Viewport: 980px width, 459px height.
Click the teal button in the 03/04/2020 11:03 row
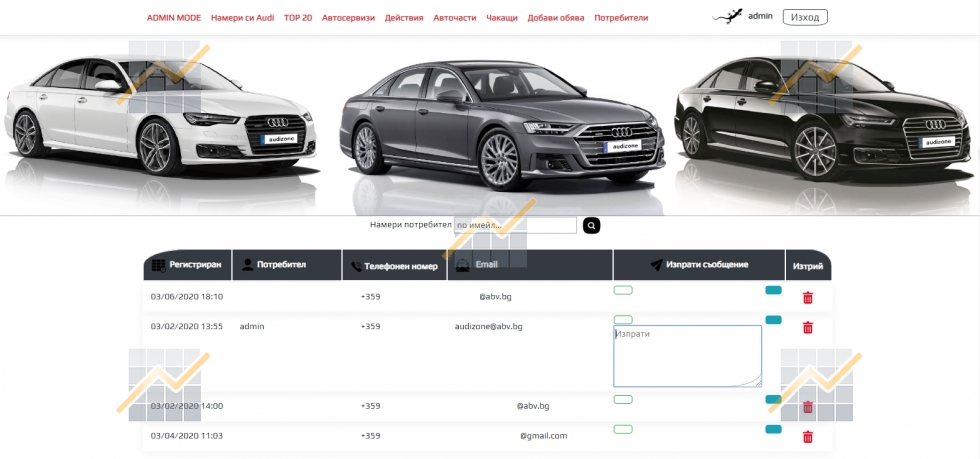[x=773, y=429]
